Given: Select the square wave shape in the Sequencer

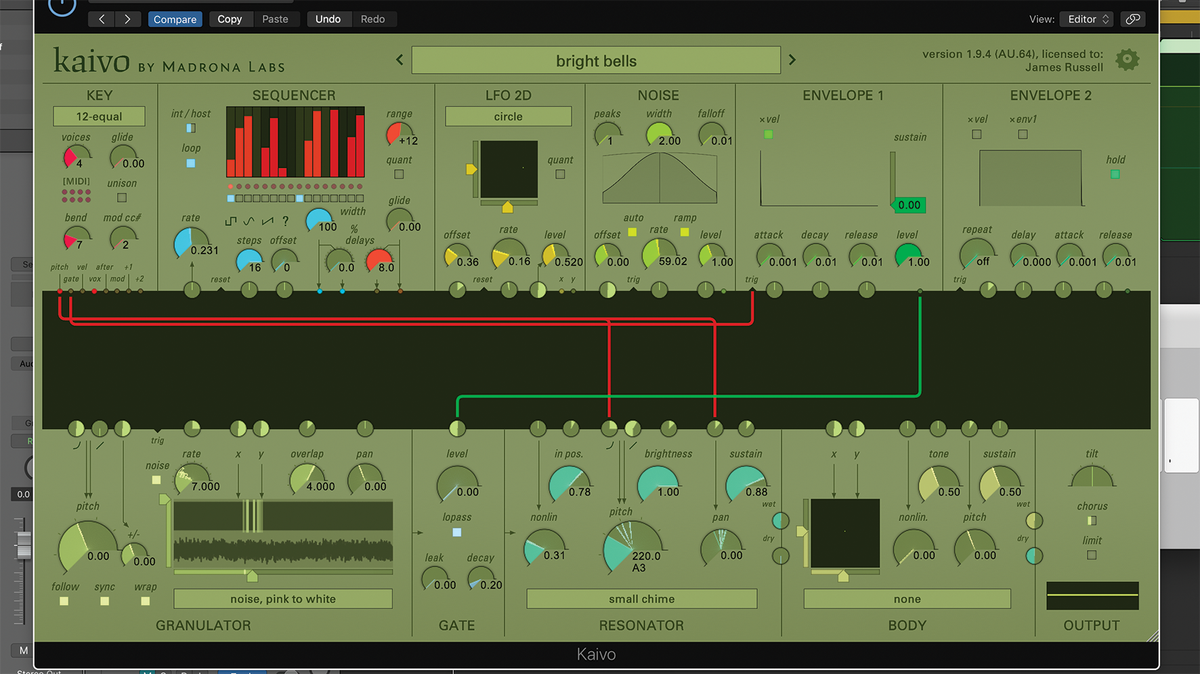Looking at the screenshot, I should pos(231,221).
